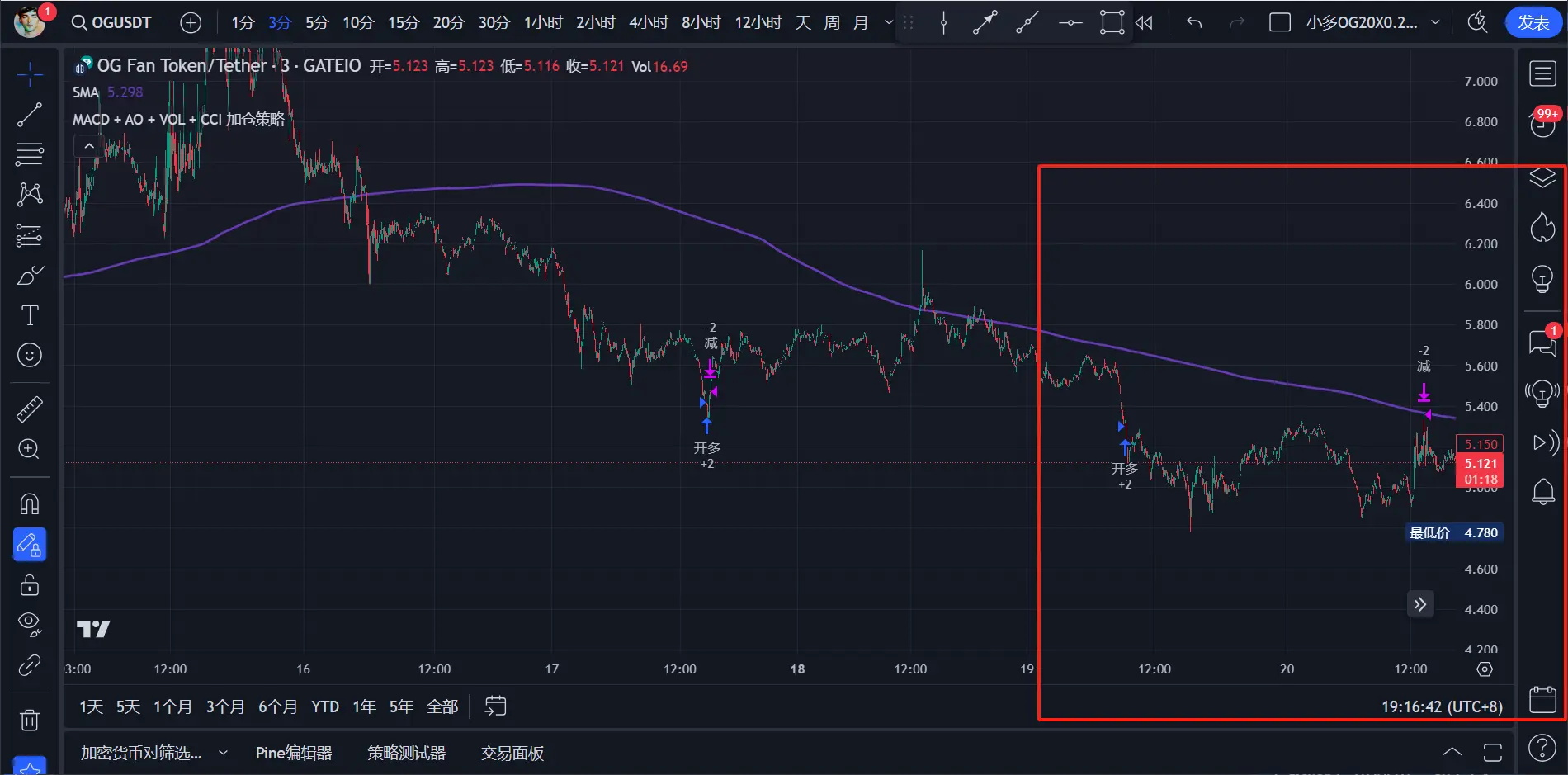The image size is (1568, 775).
Task: Open the OGUSDT symbol search
Action: (x=111, y=22)
